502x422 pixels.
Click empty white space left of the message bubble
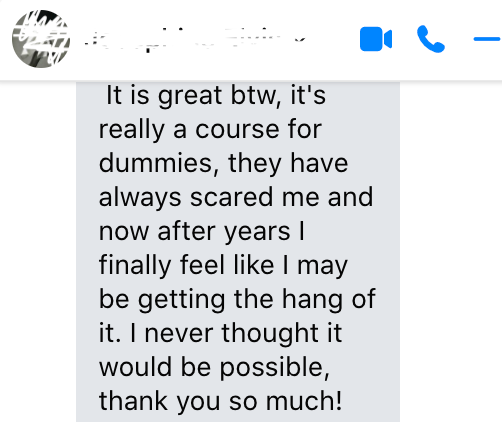point(38,250)
